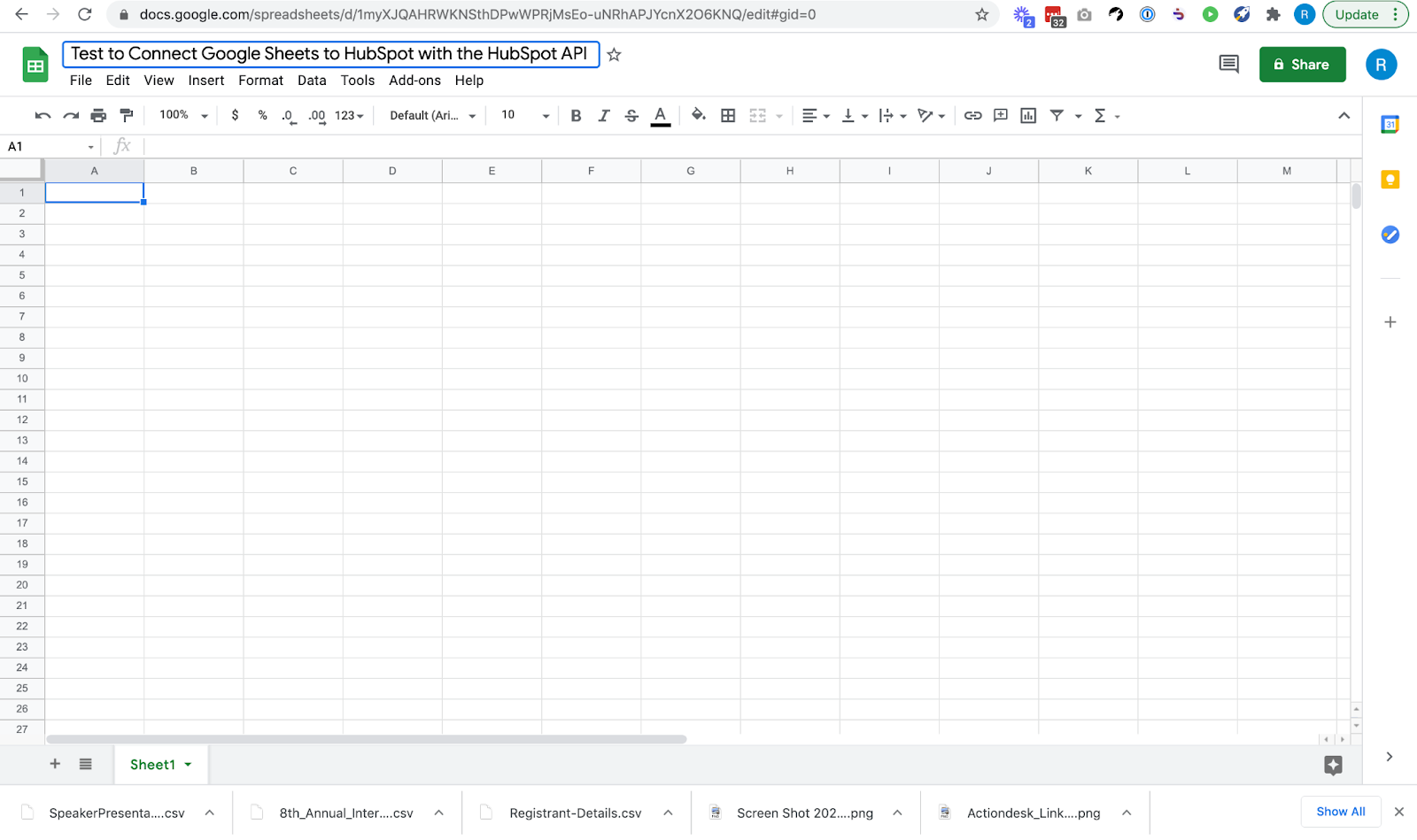The image size is (1417, 840).
Task: Open vertical align dropdown
Action: 854,116
